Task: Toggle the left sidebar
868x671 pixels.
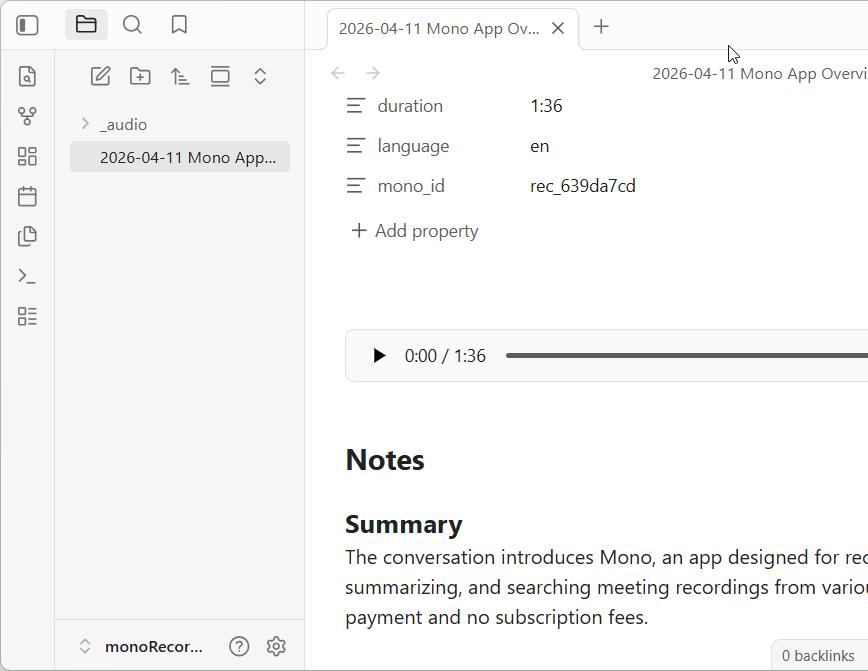Action: [x=27, y=24]
